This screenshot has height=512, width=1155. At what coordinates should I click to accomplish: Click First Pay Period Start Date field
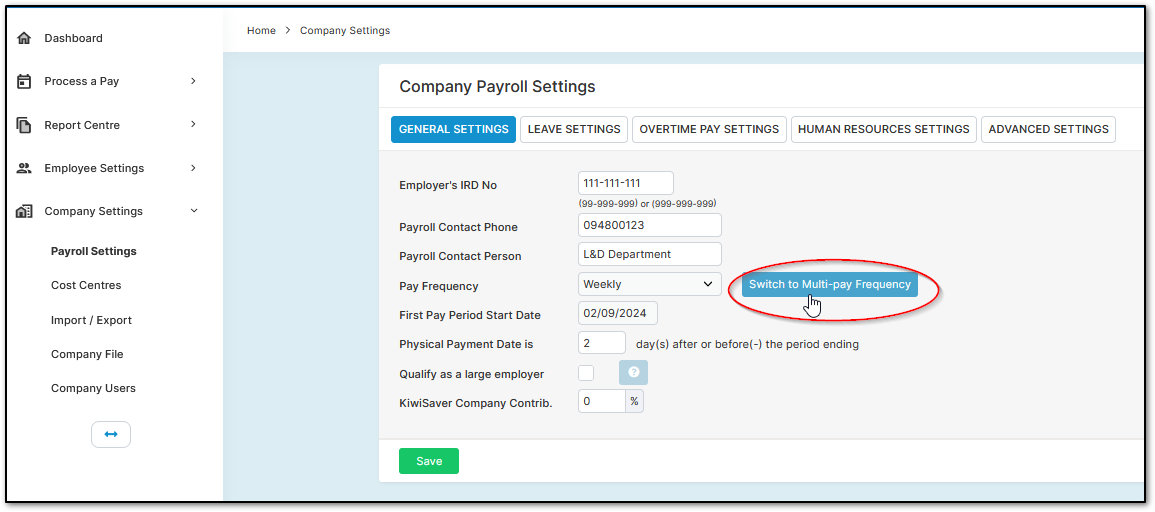pos(618,313)
